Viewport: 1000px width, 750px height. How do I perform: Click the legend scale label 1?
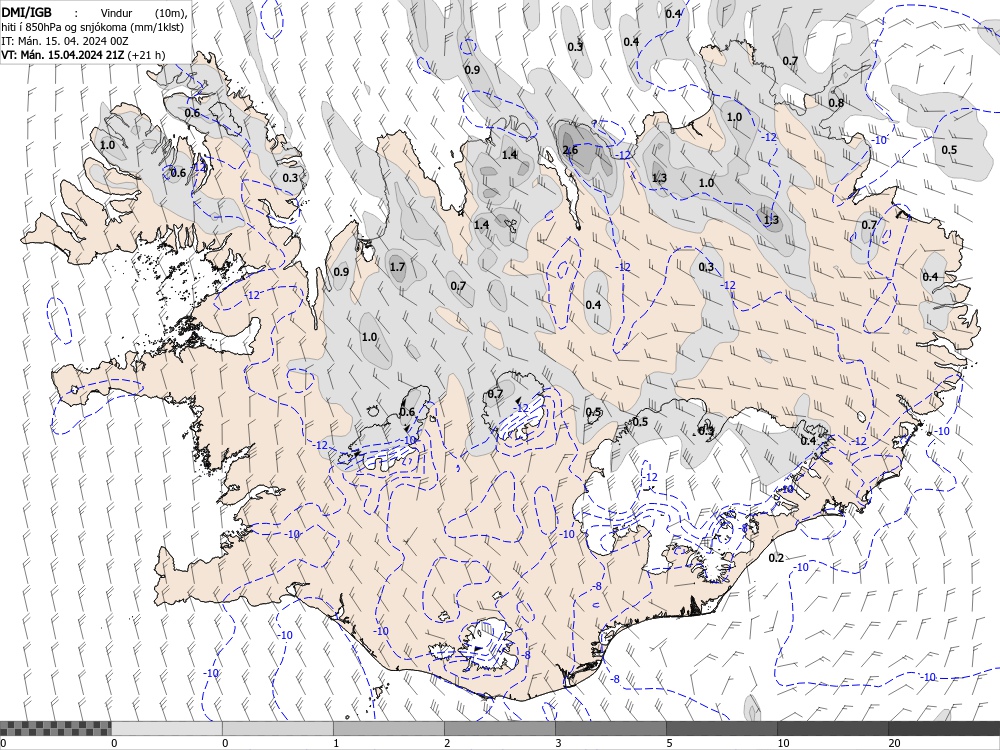336,743
